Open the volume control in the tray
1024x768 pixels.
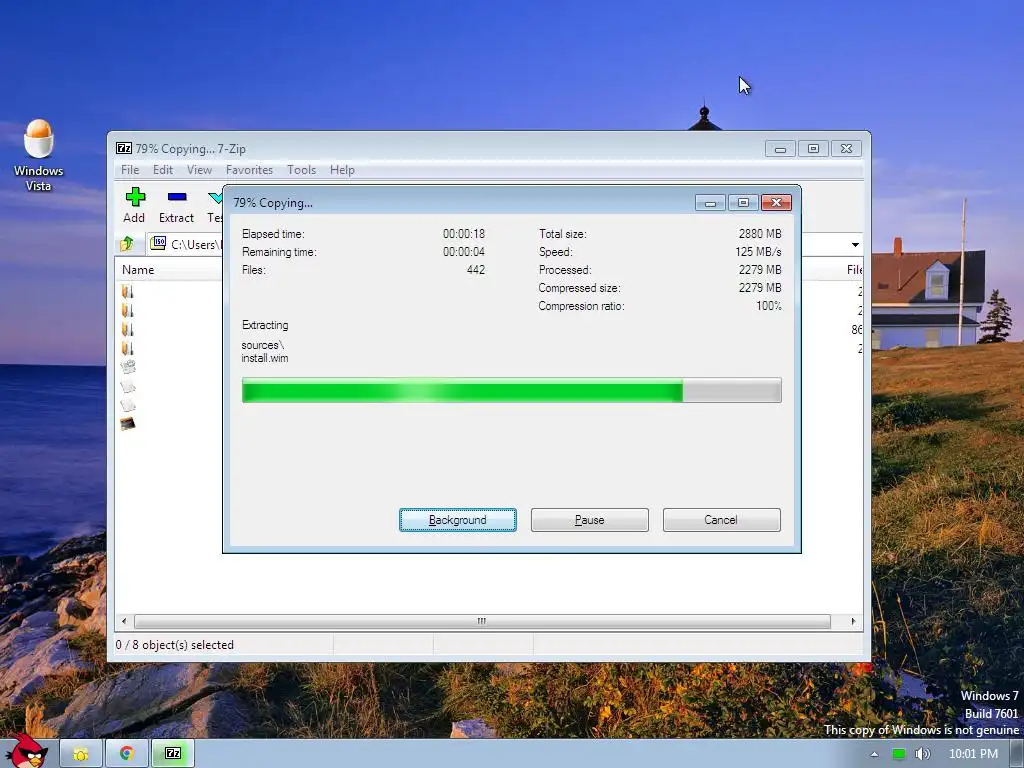click(922, 754)
